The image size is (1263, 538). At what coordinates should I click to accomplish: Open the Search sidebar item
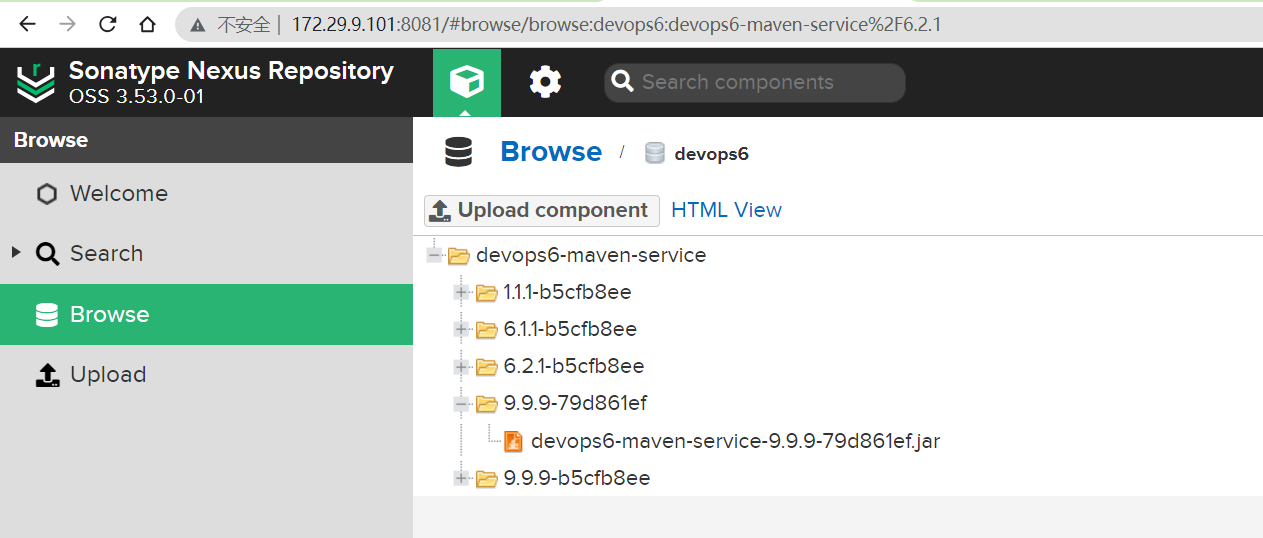(206, 254)
